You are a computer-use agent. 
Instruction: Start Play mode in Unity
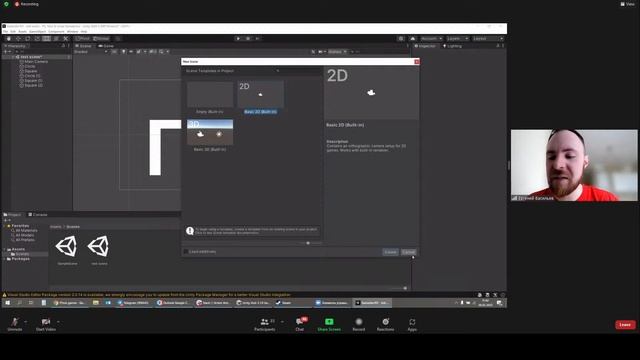(238, 38)
